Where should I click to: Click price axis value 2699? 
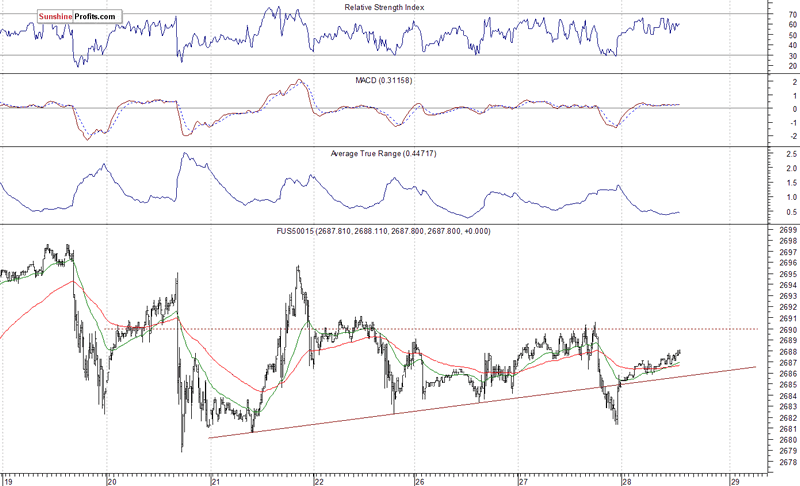pos(789,230)
